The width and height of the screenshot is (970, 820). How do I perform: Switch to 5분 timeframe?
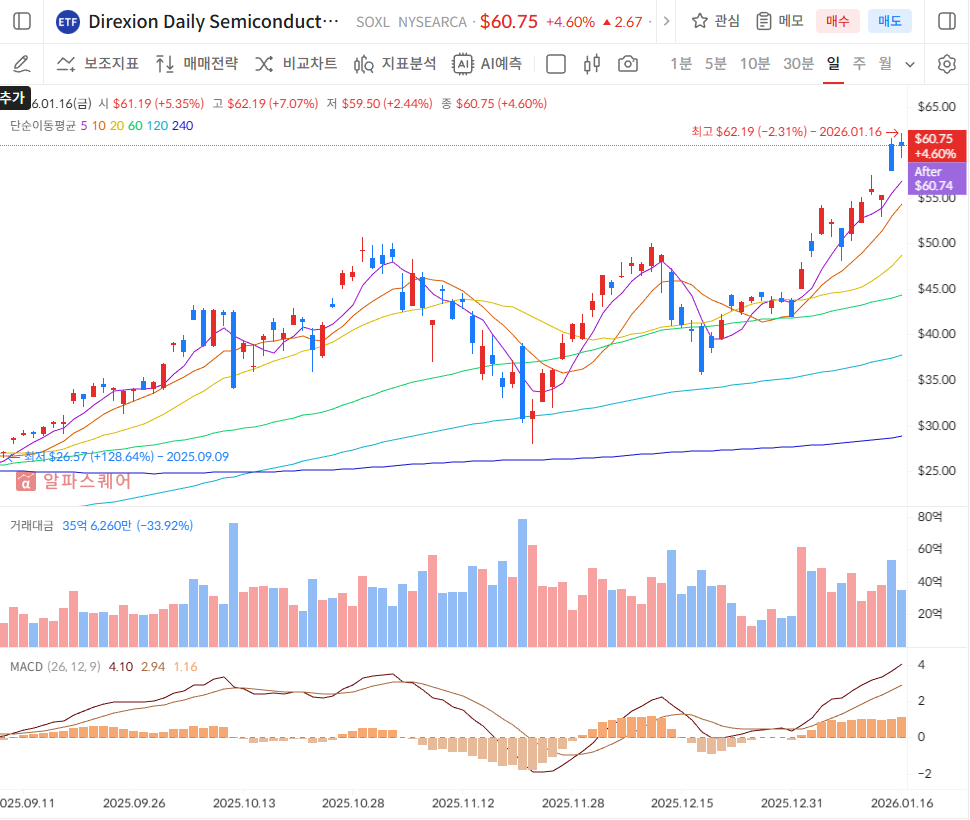[x=716, y=64]
